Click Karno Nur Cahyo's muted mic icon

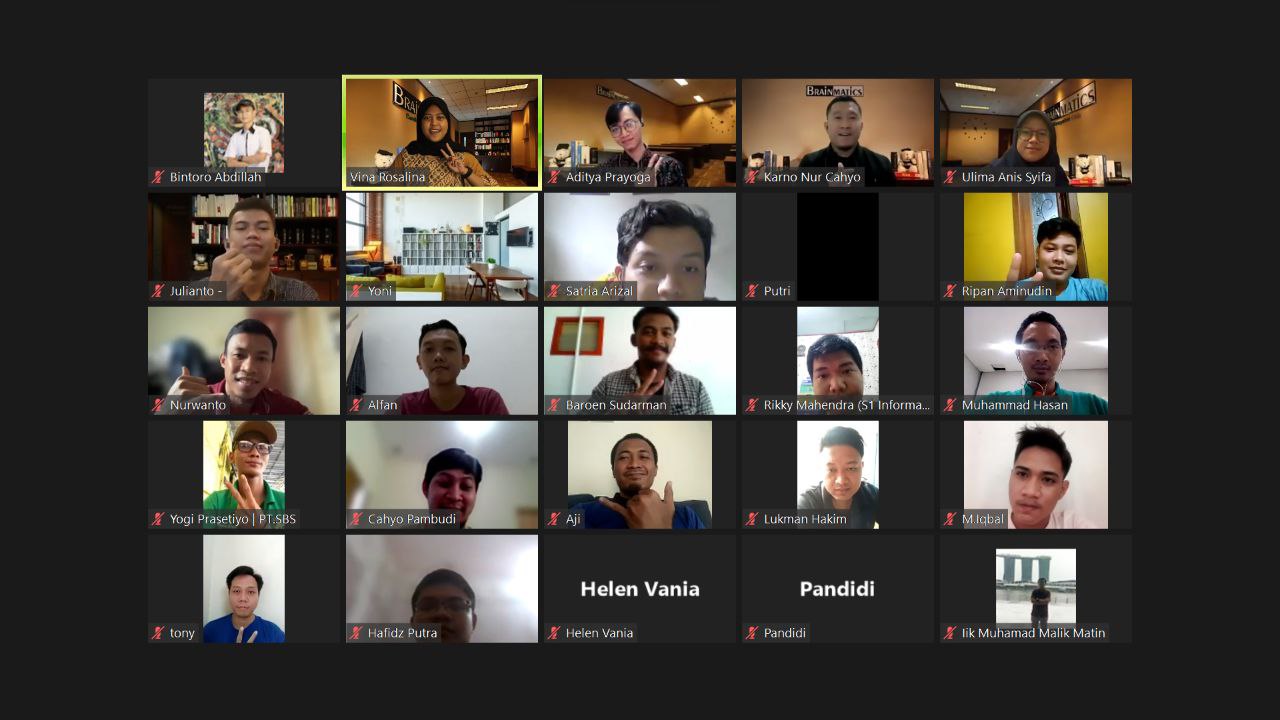pyautogui.click(x=752, y=177)
